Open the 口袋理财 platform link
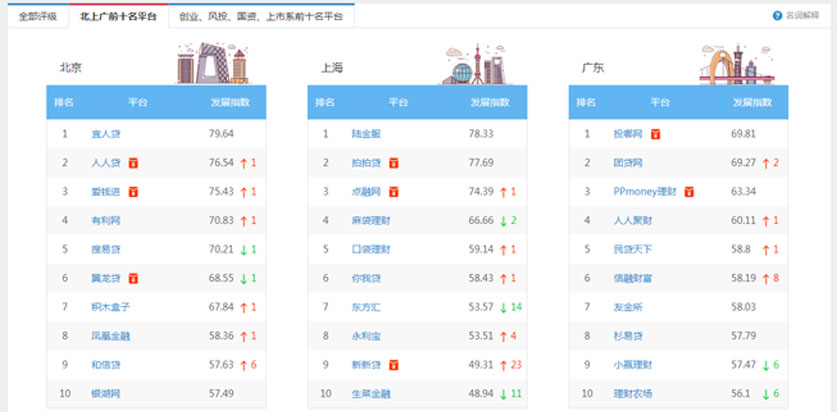 click(x=372, y=249)
